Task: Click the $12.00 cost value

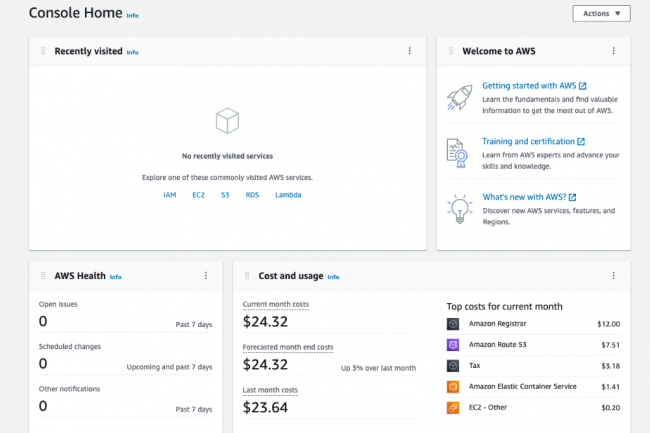Action: (x=609, y=324)
